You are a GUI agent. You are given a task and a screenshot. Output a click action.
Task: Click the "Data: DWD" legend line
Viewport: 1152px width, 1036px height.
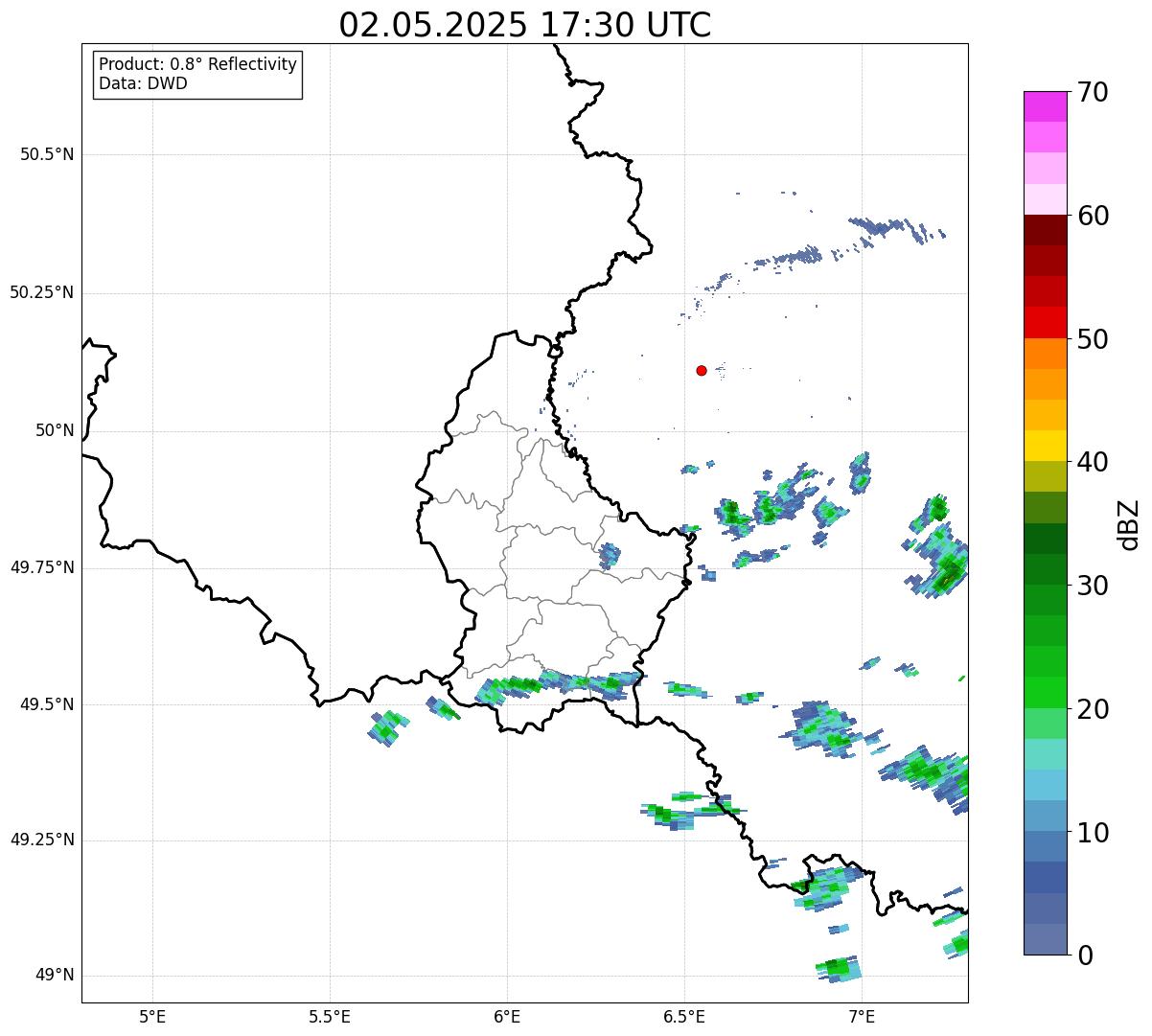pos(143,83)
